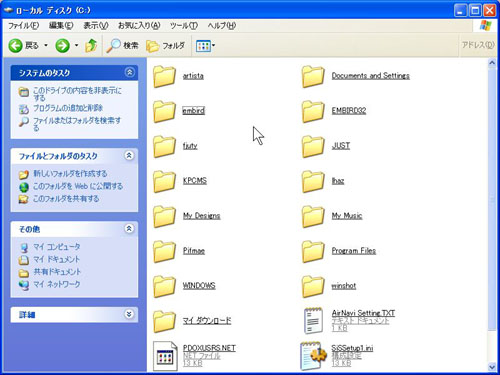The width and height of the screenshot is (500, 375).
Task: Select the embird folder icon
Action: tap(164, 111)
